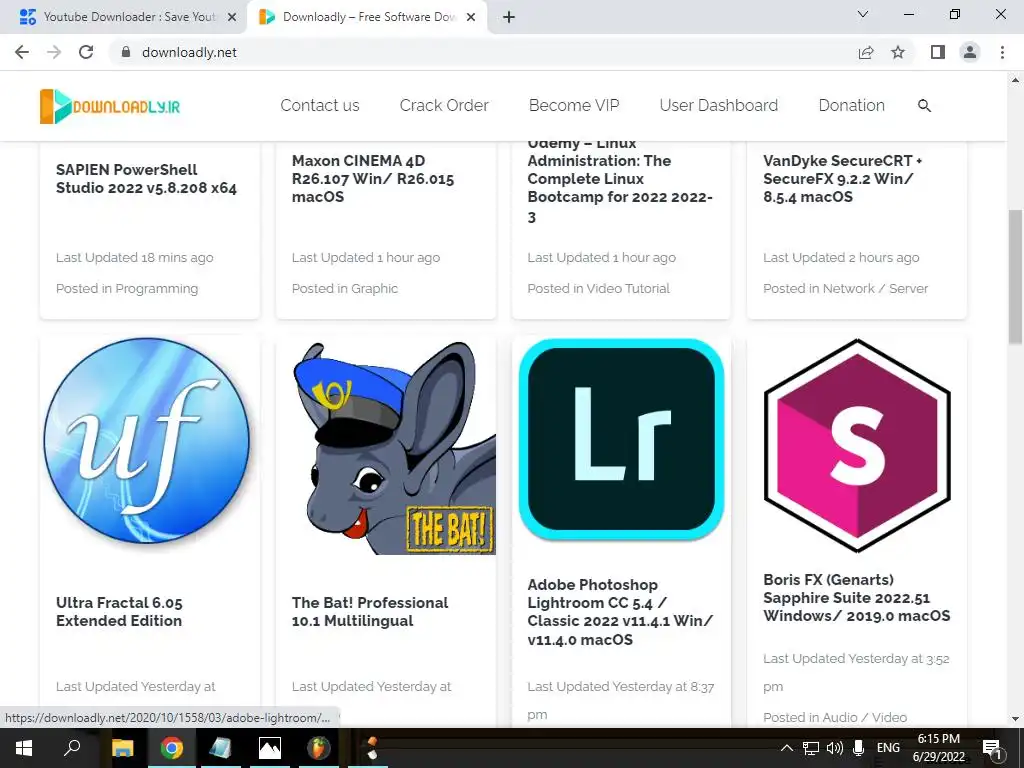Viewport: 1024px width, 768px height.
Task: Click the Graphic category link
Action: click(374, 289)
